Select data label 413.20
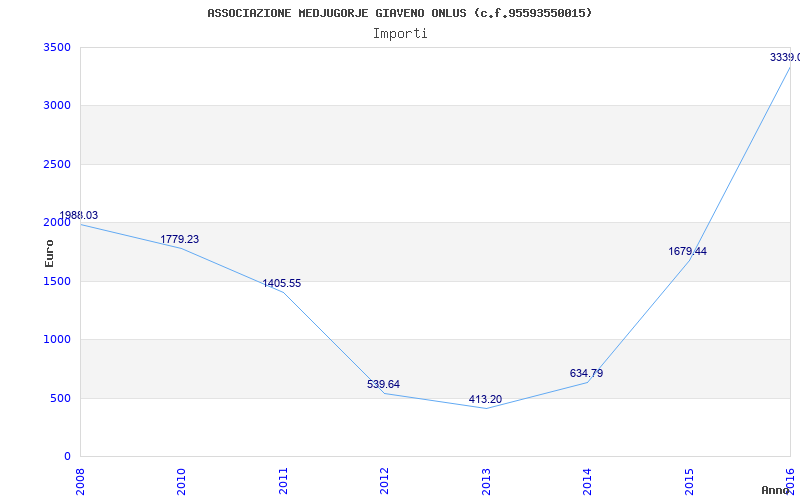Screen dimensions: 800x500 point(485,399)
